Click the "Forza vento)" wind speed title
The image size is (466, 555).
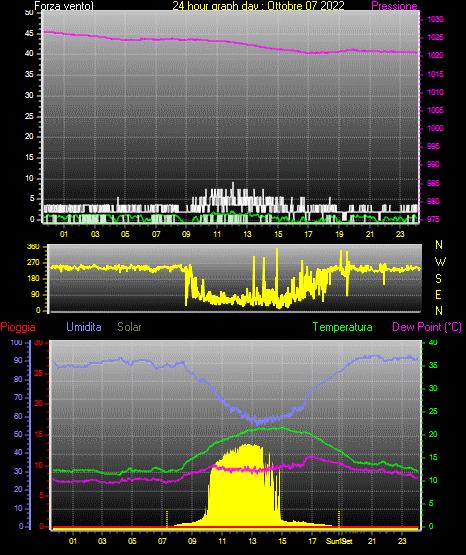tap(64, 6)
